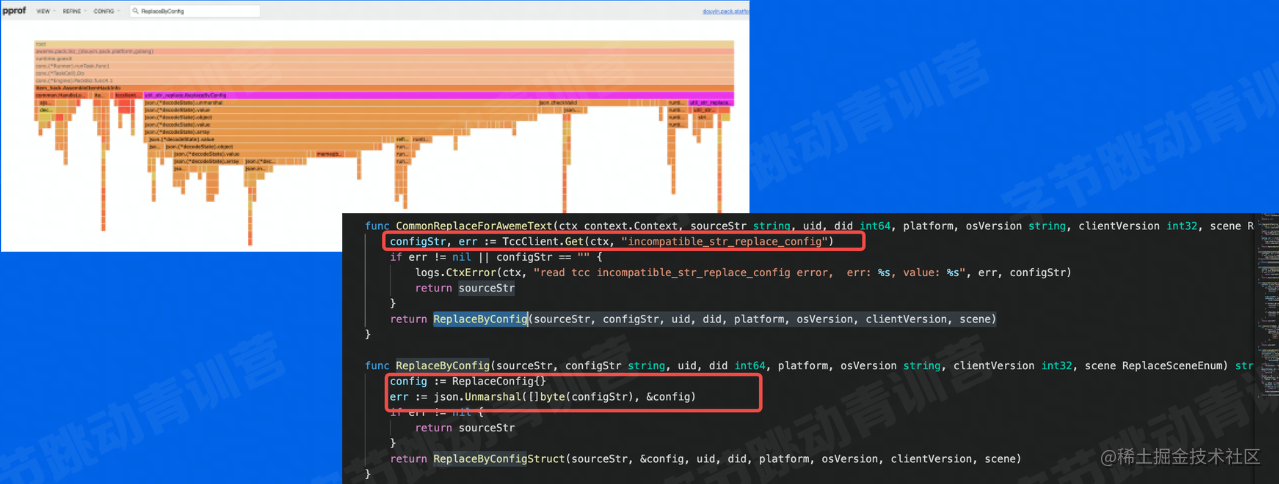Click ReplaceConfig{} in config assignment
This screenshot has width=1279, height=484.
[499, 382]
